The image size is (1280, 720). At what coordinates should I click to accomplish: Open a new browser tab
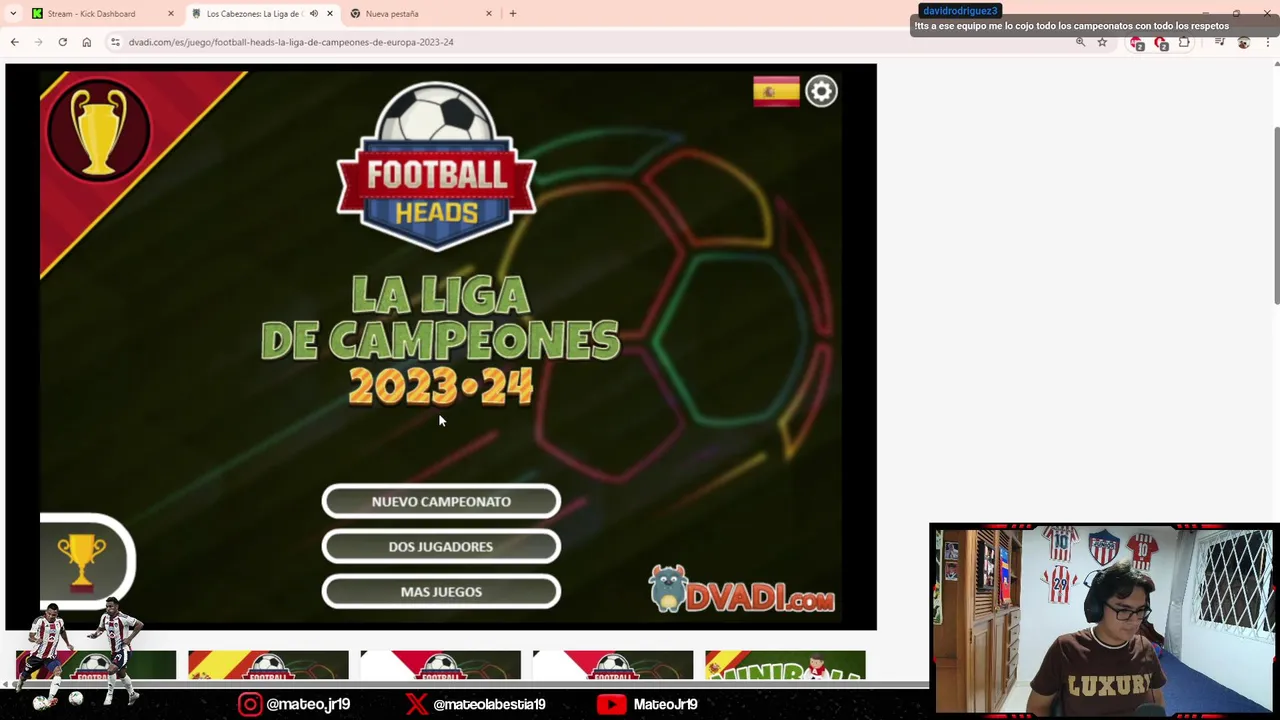513,14
